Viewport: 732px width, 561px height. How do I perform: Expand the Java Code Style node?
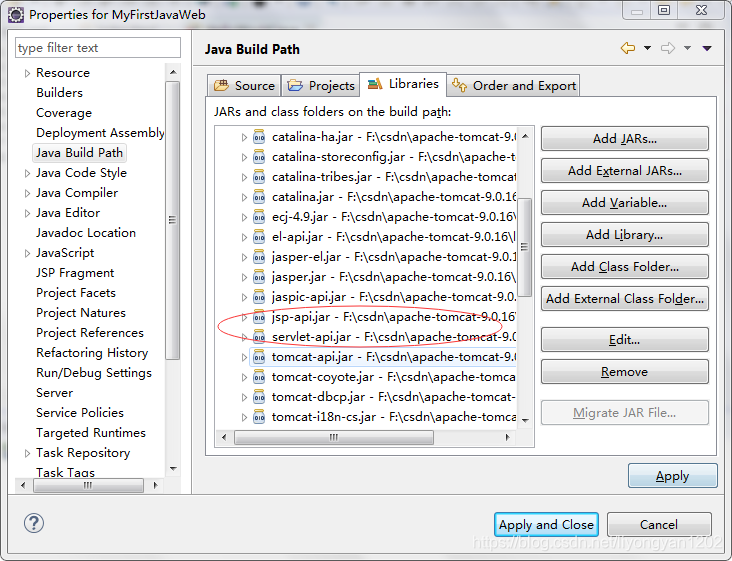(27, 173)
